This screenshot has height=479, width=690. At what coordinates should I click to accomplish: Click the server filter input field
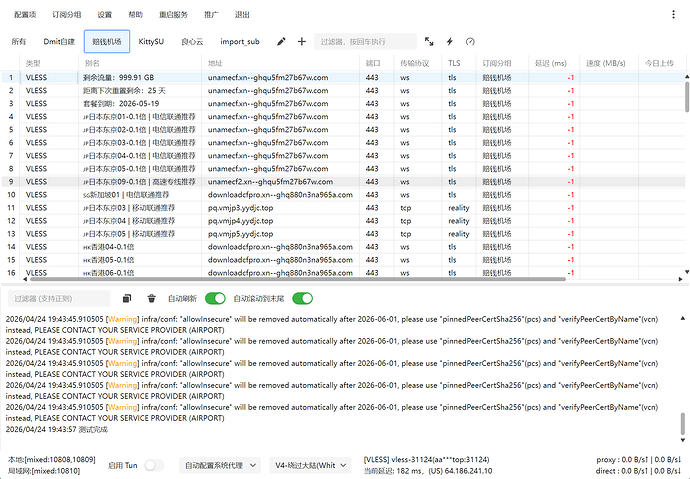click(365, 42)
